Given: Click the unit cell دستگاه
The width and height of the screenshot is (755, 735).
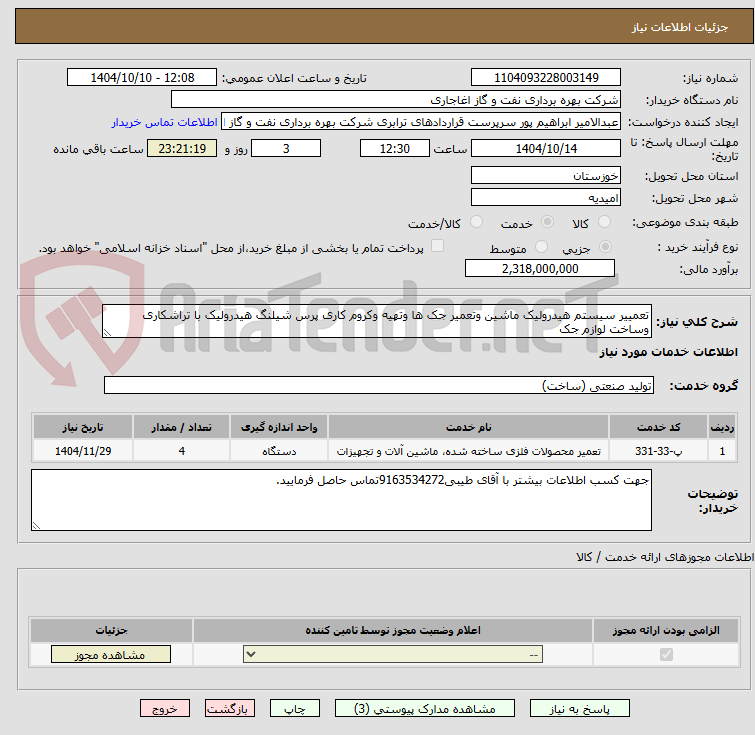Looking at the screenshot, I should (x=279, y=451).
